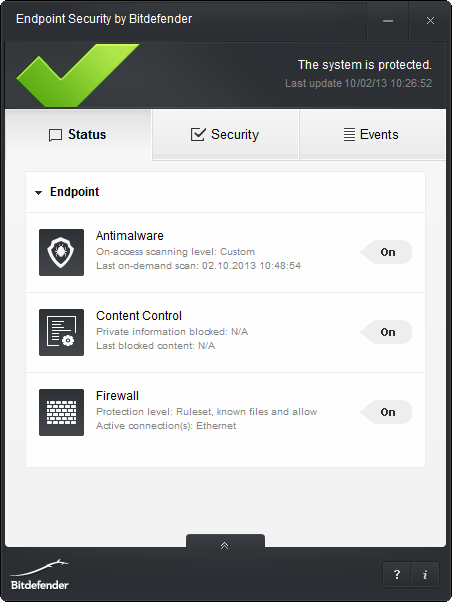Open the info icon in footer
The image size is (452, 602).
[x=425, y=575]
